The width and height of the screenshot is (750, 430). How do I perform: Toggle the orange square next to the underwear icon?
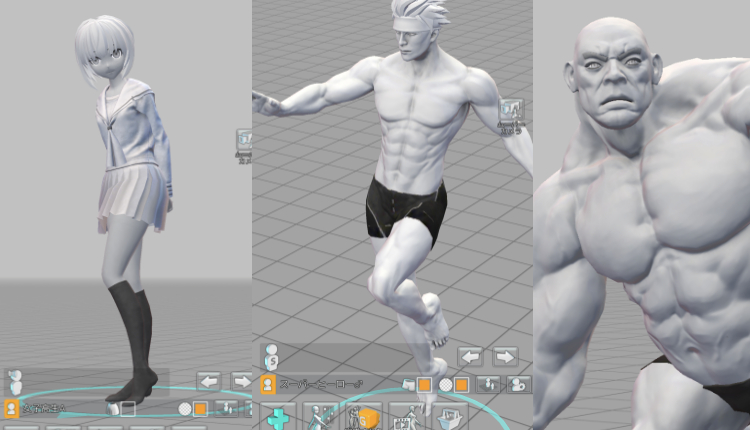(424, 385)
